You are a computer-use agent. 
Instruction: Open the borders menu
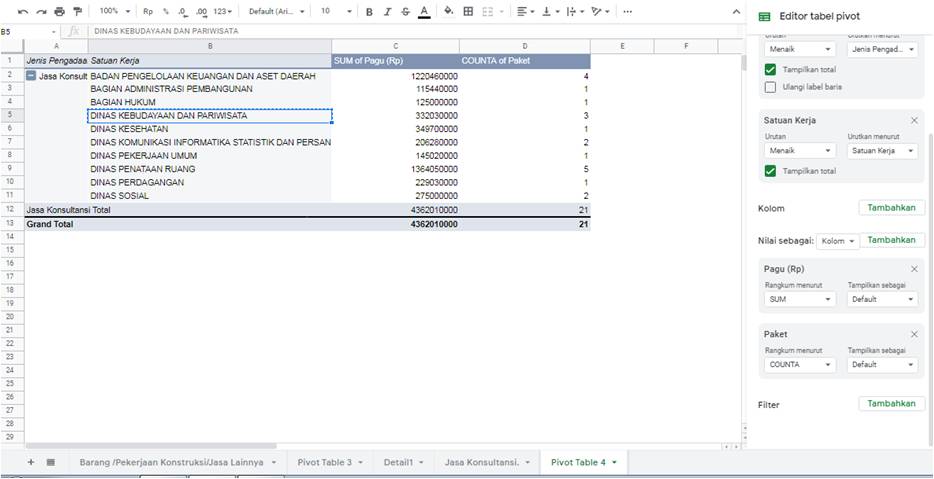point(468,11)
